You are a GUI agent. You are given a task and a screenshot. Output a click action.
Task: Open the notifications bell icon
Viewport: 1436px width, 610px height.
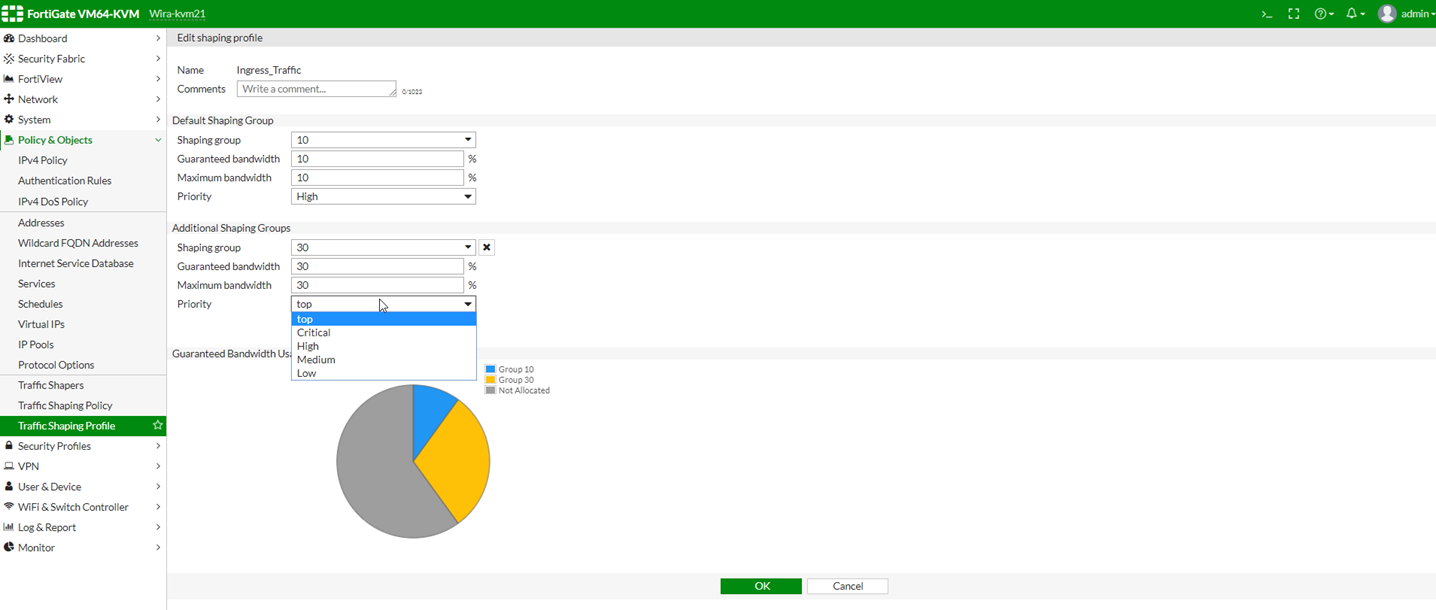tap(1354, 14)
